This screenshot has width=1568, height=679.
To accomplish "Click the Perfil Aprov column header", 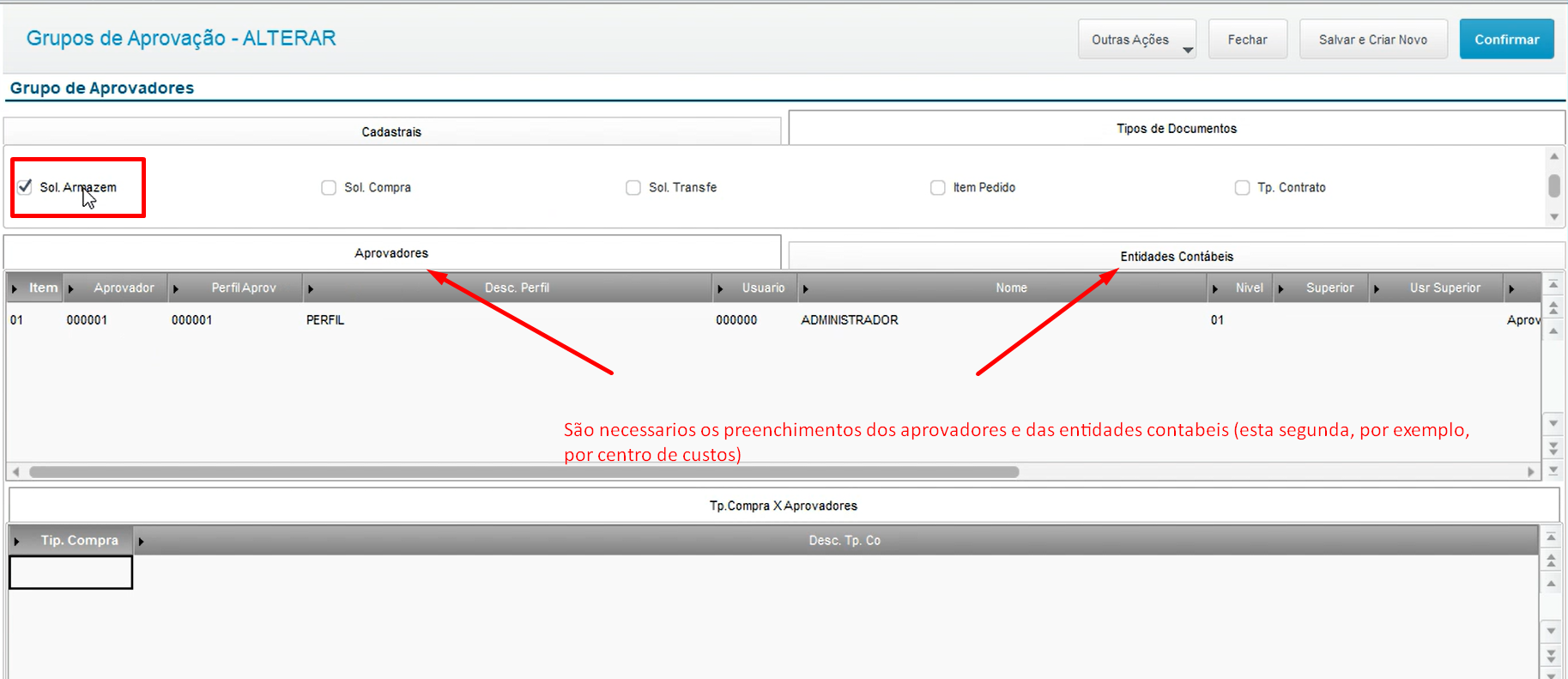I will [236, 288].
